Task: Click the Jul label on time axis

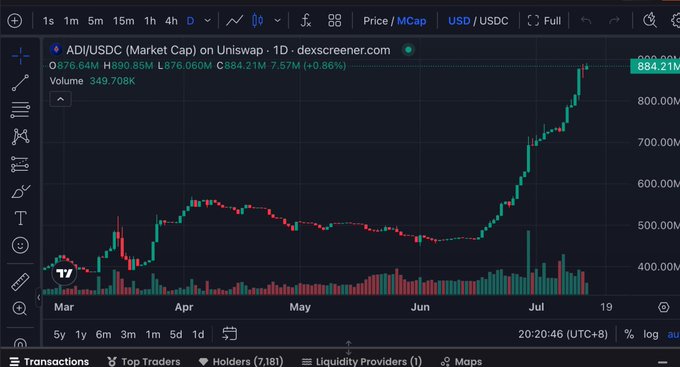Action: [x=536, y=307]
